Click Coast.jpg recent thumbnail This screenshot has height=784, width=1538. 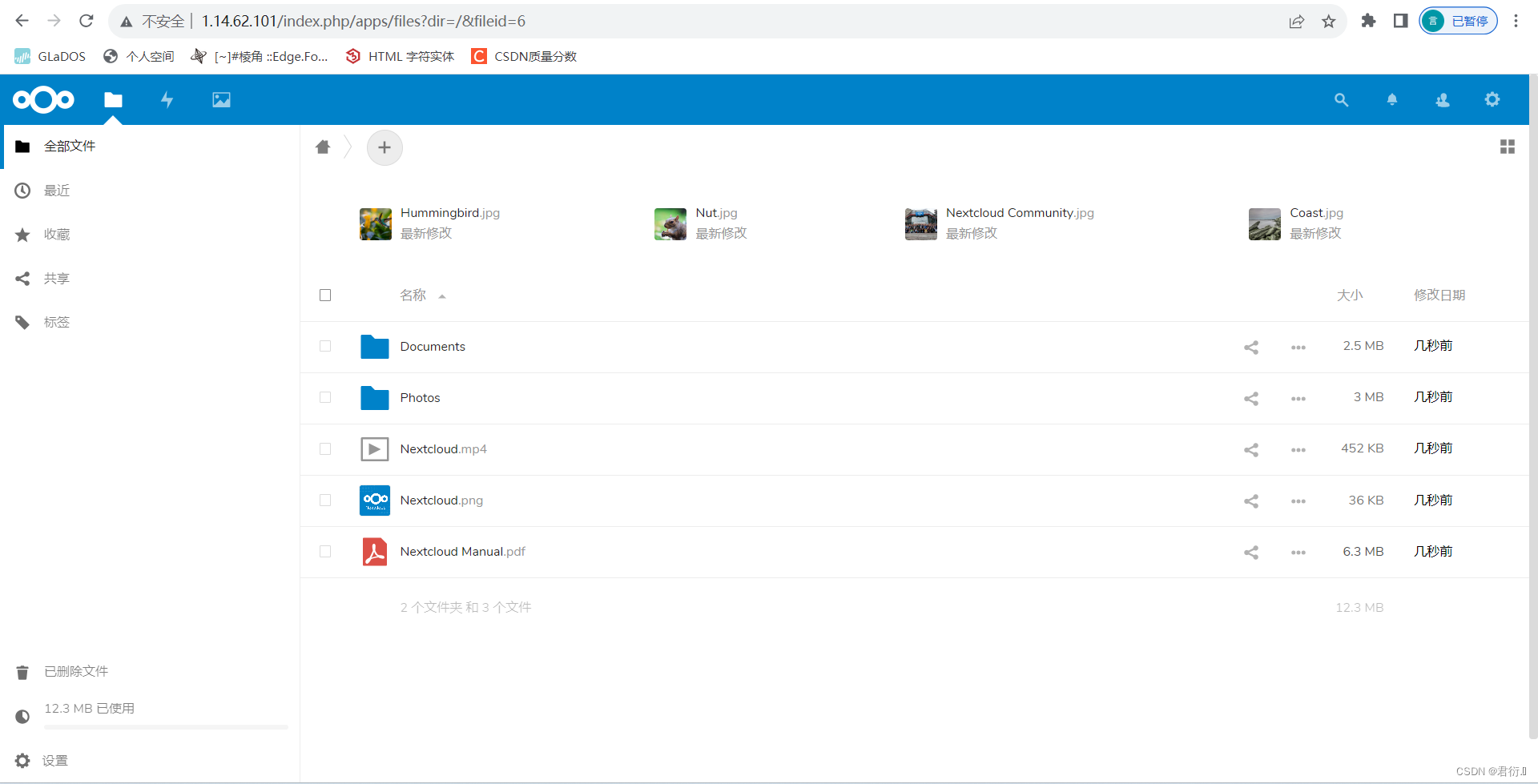coord(1265,224)
